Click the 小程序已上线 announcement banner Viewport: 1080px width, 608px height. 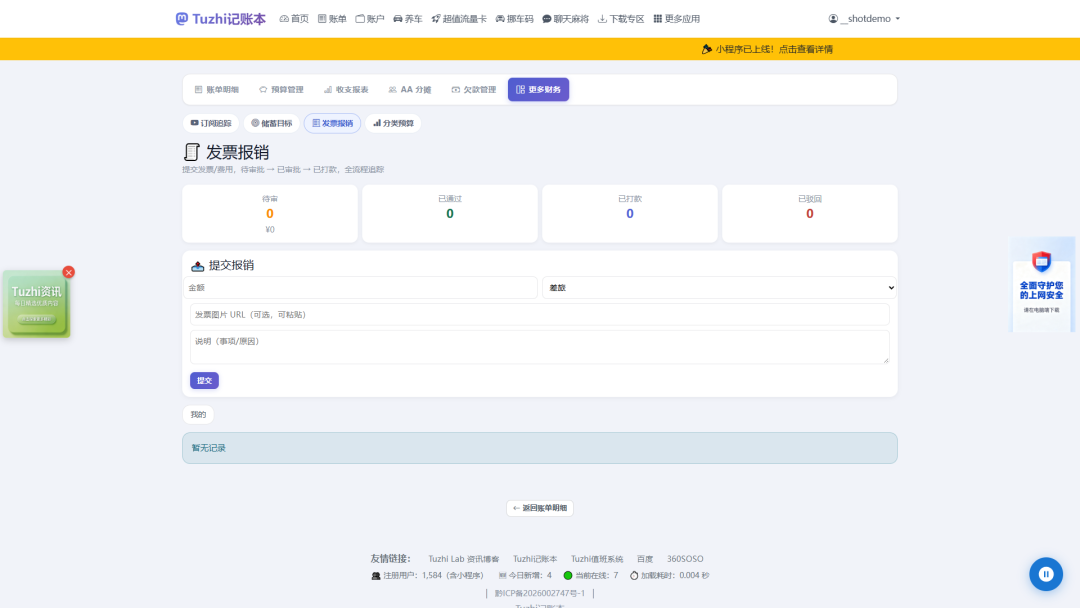767,49
